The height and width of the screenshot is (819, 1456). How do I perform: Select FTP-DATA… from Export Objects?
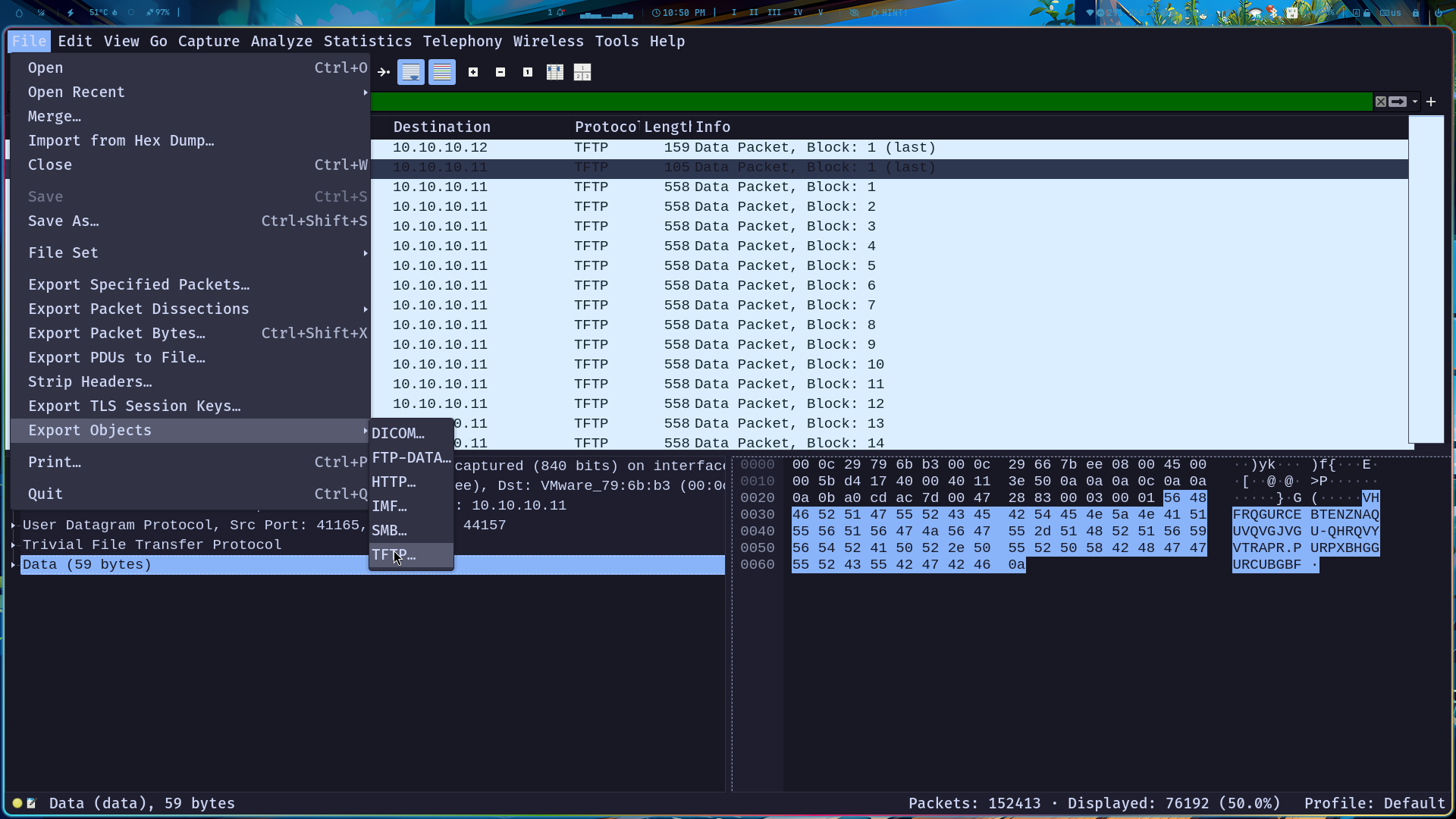[x=411, y=457]
